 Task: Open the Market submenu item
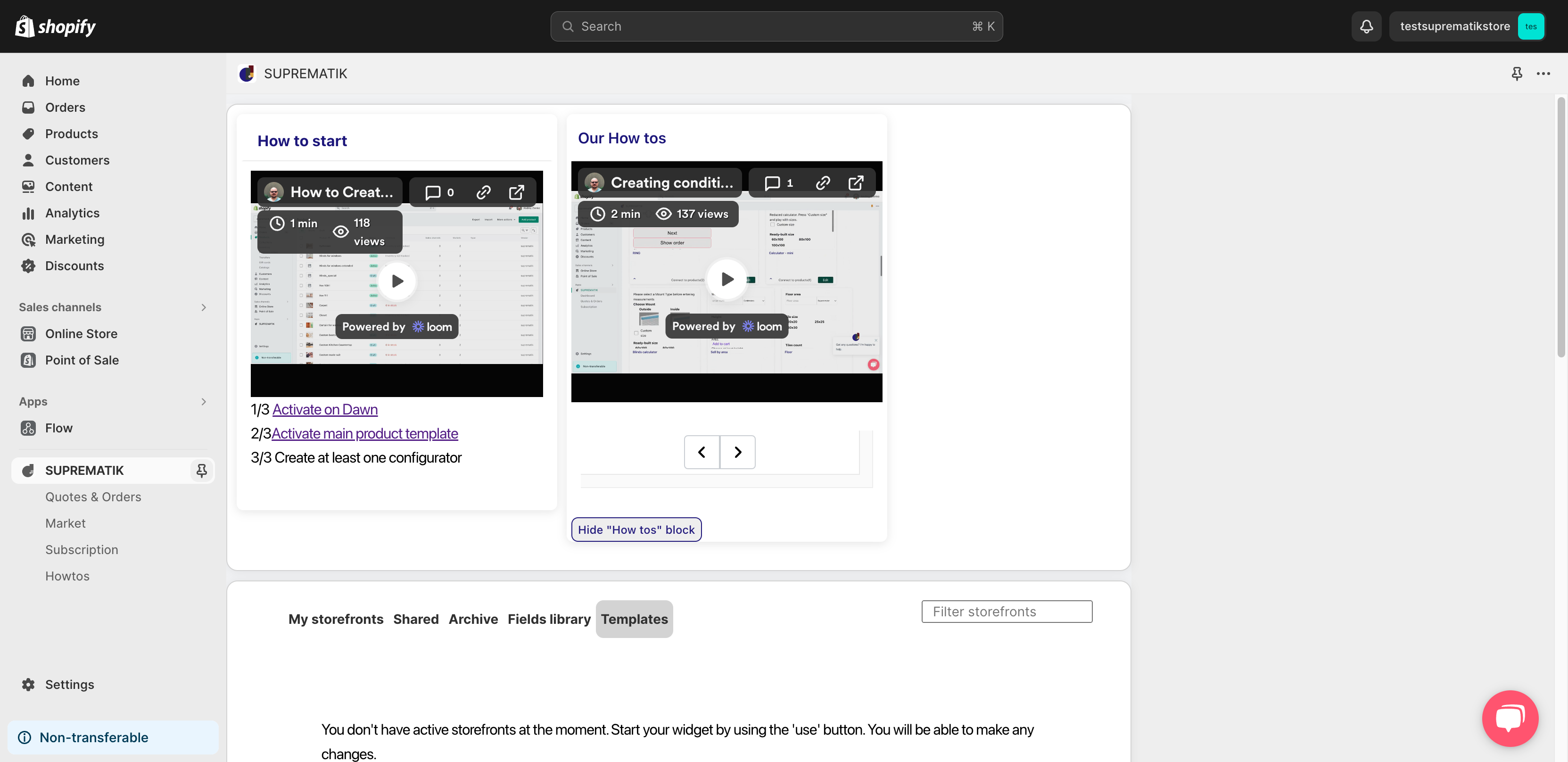click(x=65, y=523)
